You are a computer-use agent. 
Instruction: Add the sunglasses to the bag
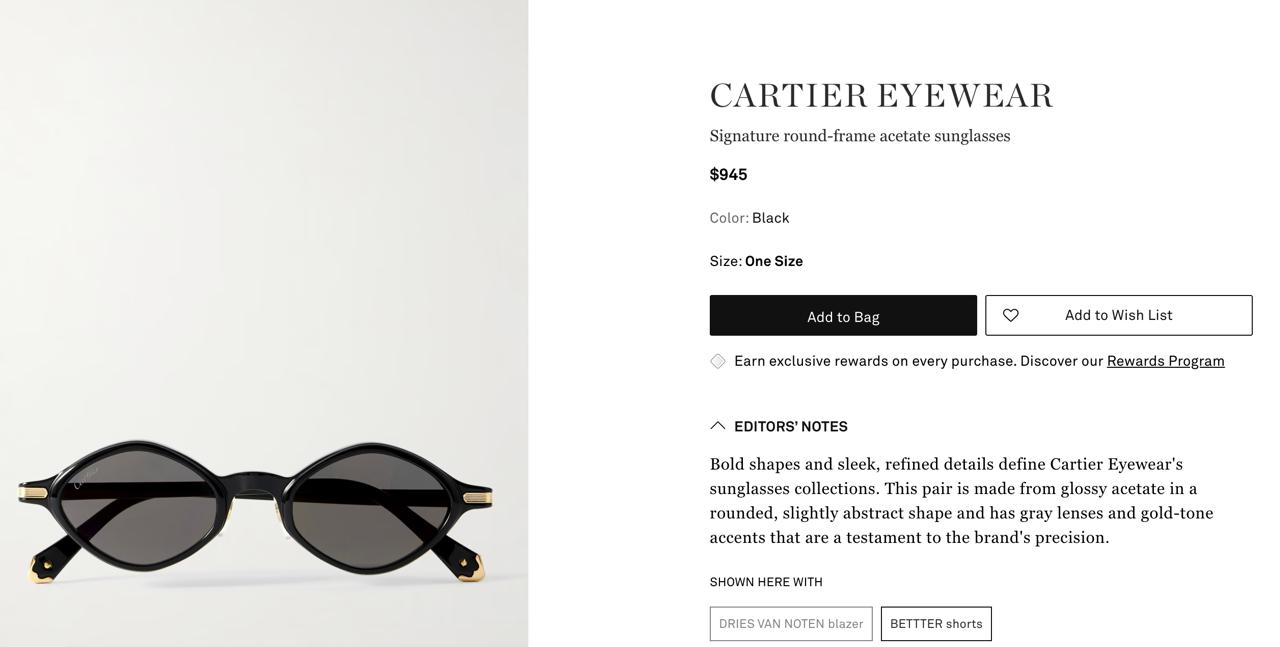pos(843,315)
